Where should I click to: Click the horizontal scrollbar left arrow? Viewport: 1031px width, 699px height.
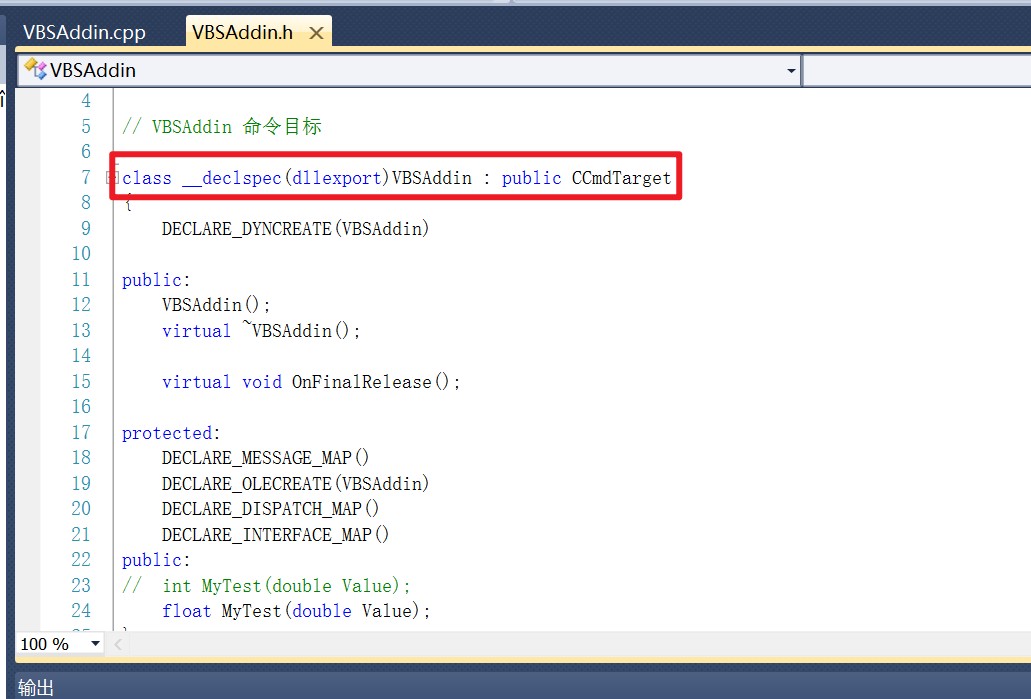[x=120, y=644]
